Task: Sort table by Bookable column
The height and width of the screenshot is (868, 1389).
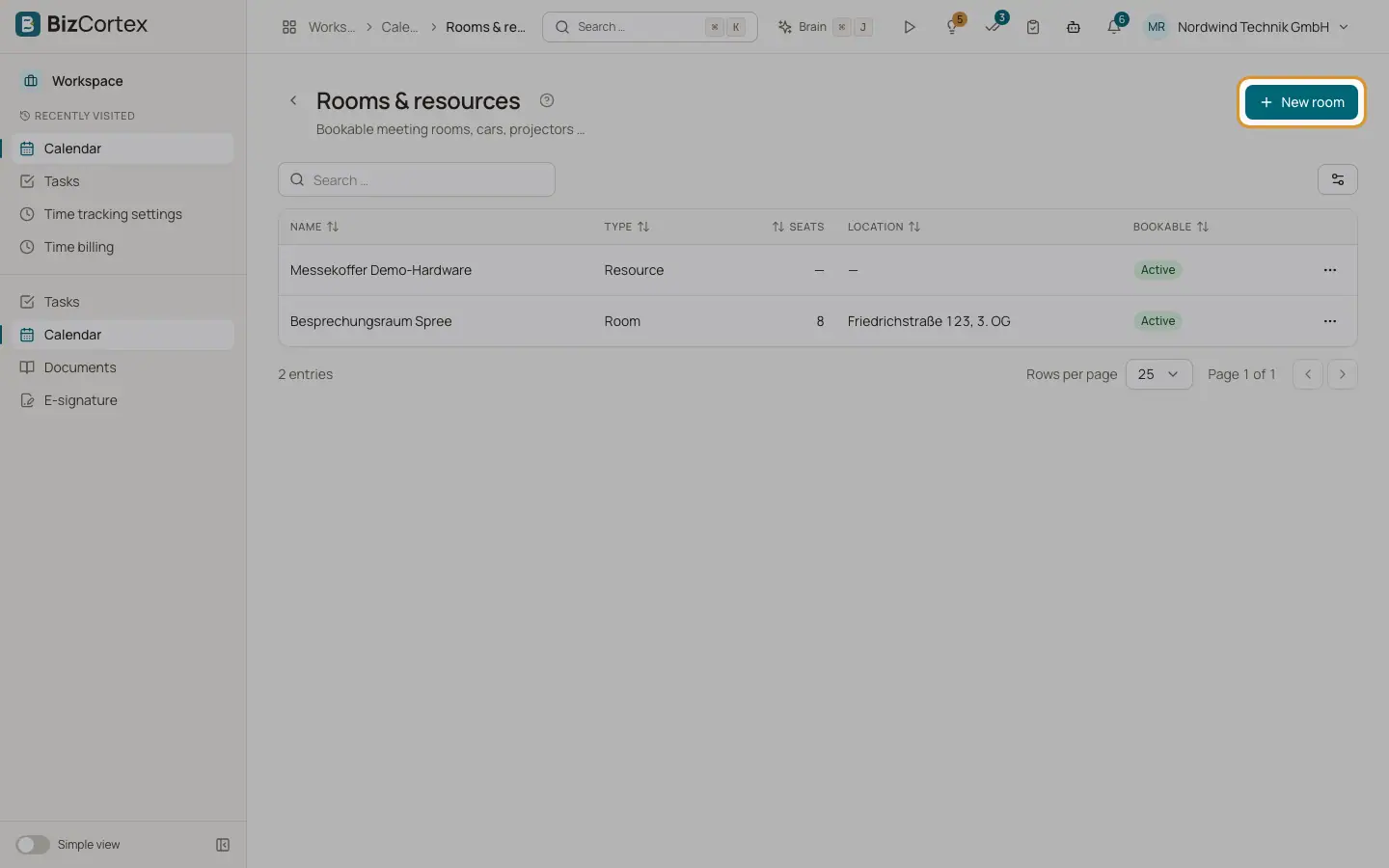Action: pos(1171,227)
